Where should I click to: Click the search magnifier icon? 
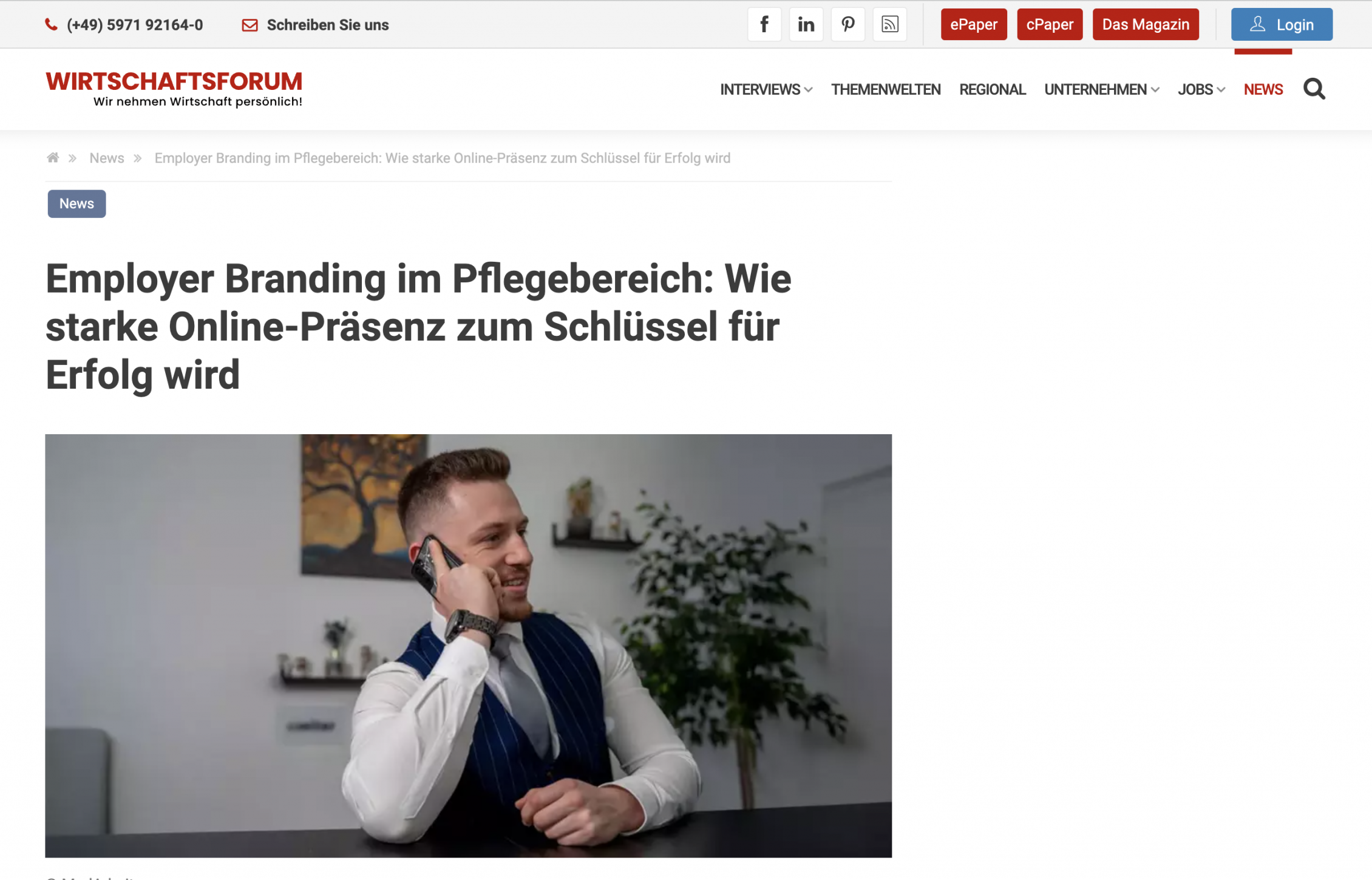click(x=1314, y=89)
